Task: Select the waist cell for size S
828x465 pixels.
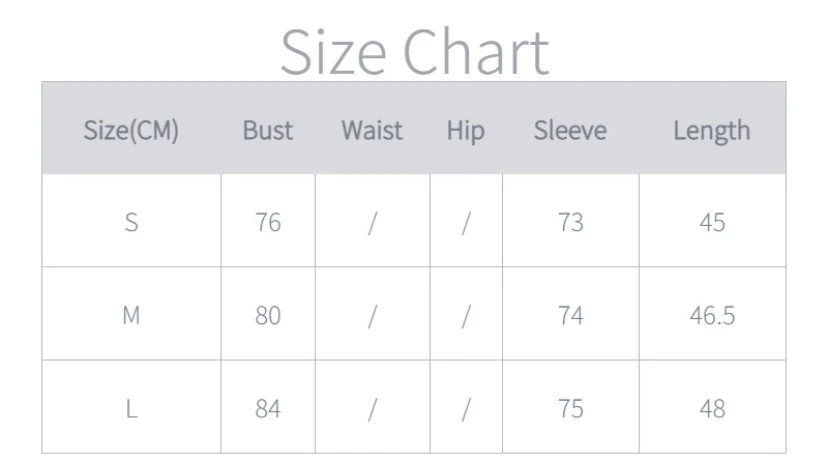Action: click(x=372, y=222)
